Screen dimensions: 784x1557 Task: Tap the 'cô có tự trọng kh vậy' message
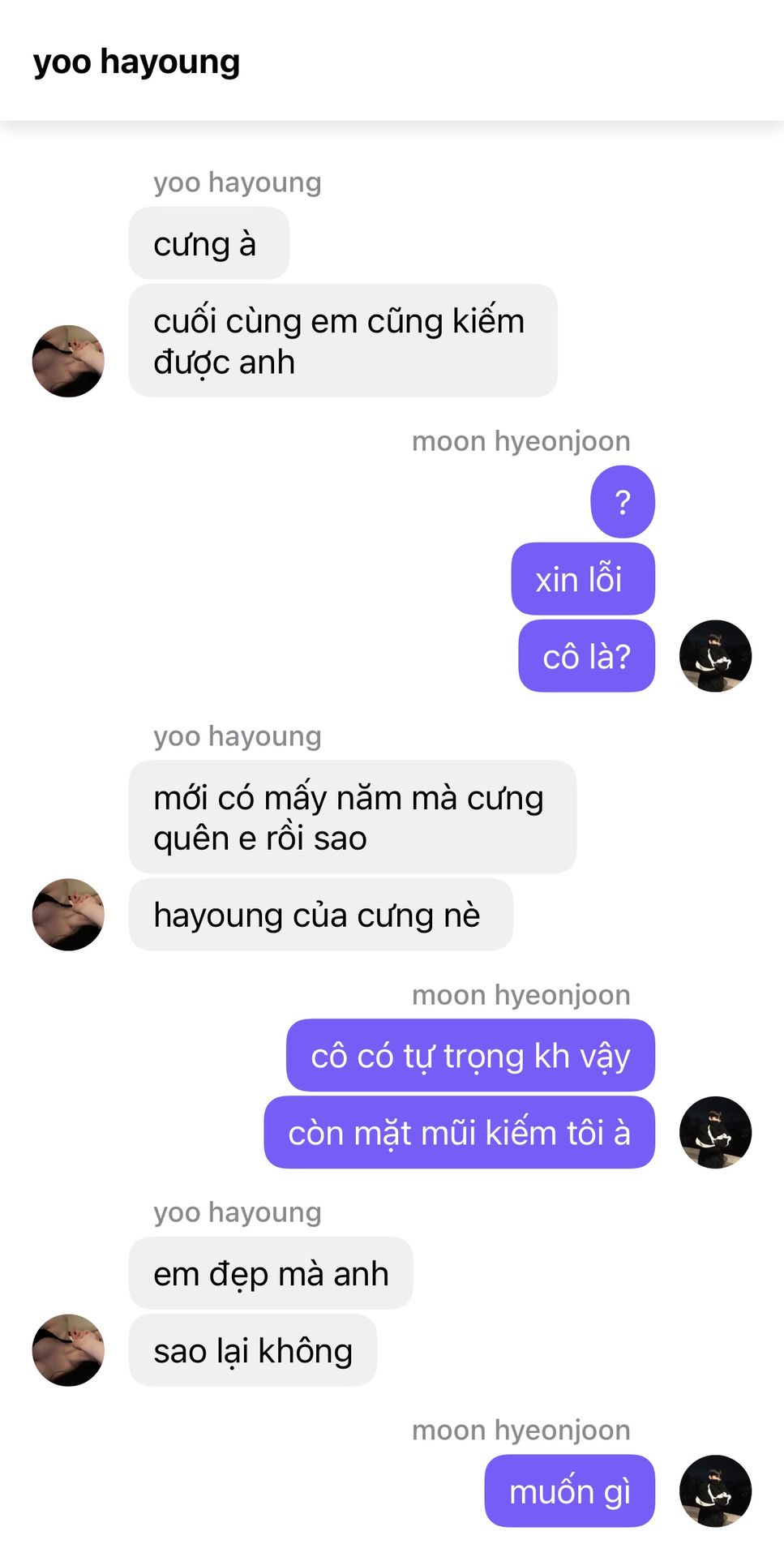pyautogui.click(x=470, y=1055)
